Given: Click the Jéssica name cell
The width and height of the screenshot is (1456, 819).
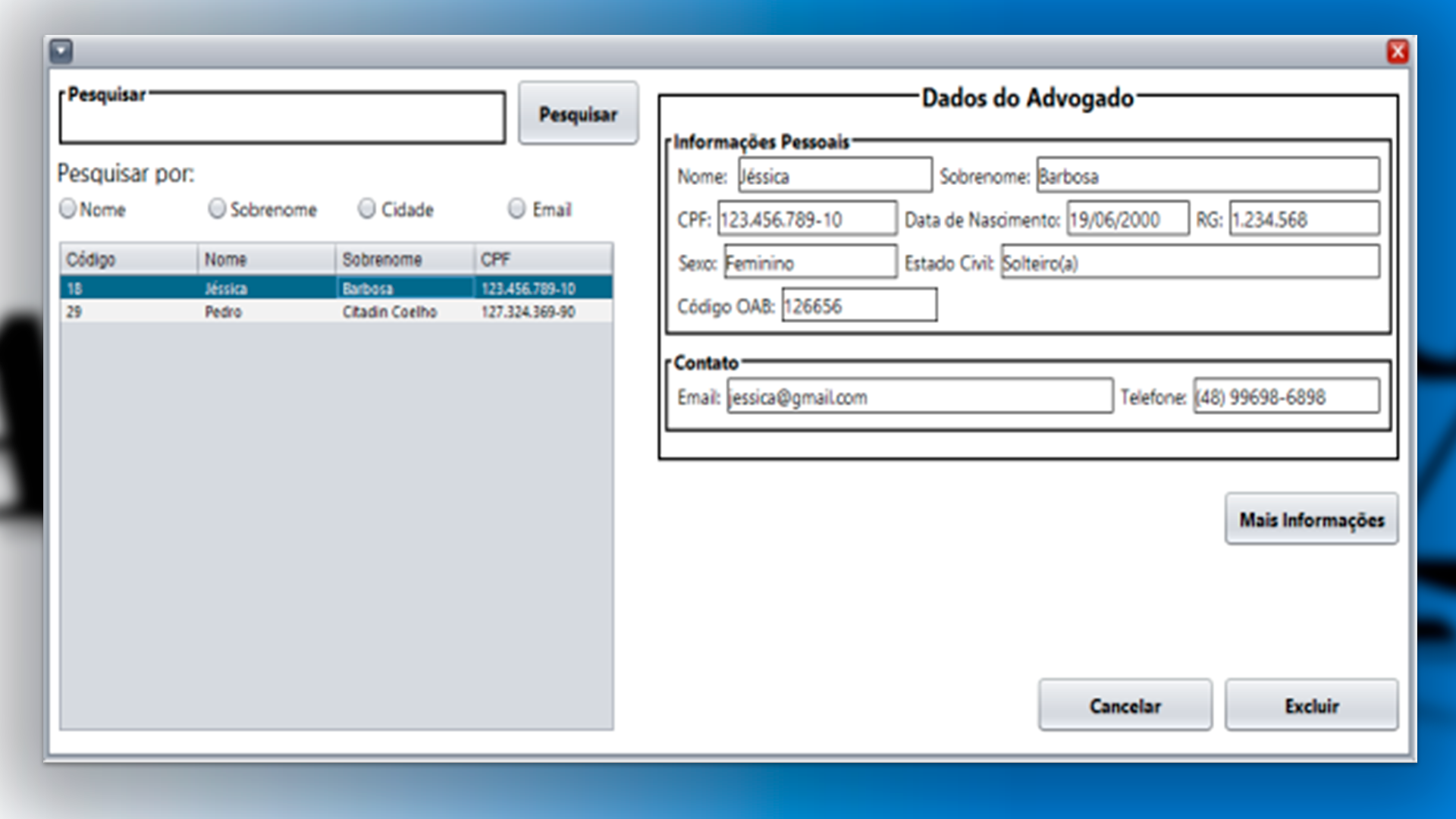Looking at the screenshot, I should (x=267, y=288).
